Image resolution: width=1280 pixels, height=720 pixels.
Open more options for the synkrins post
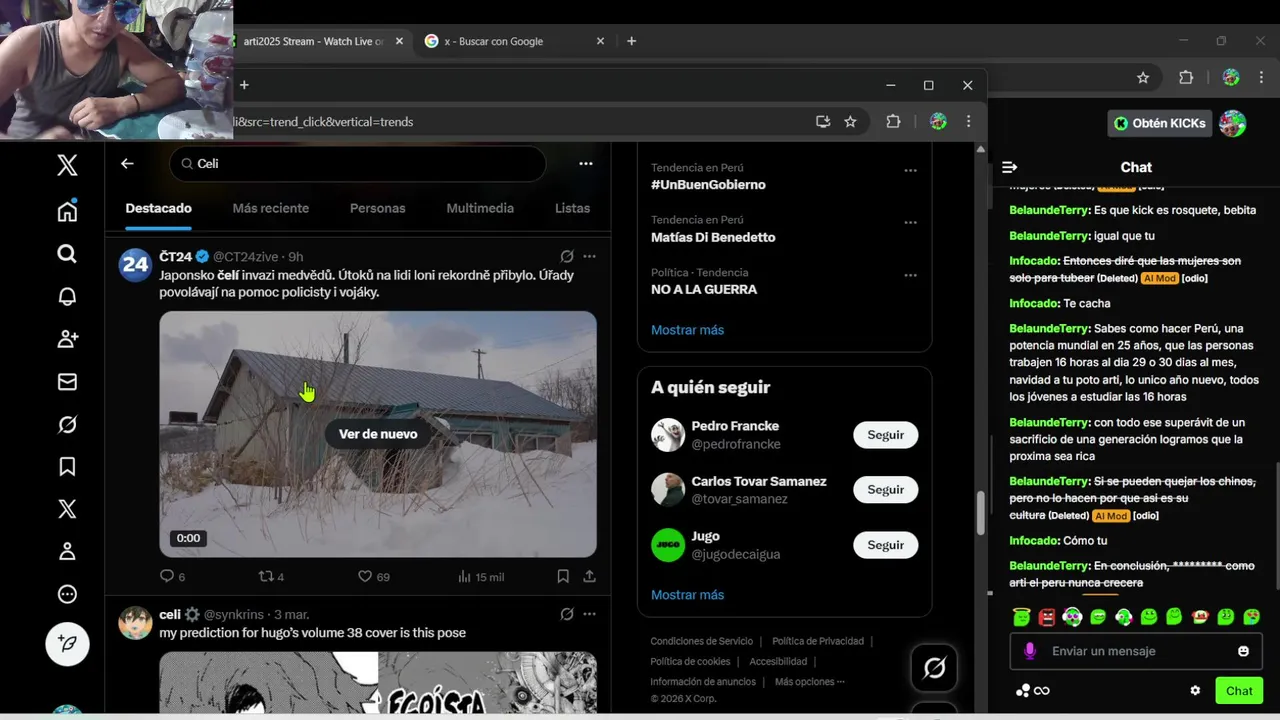(x=589, y=614)
